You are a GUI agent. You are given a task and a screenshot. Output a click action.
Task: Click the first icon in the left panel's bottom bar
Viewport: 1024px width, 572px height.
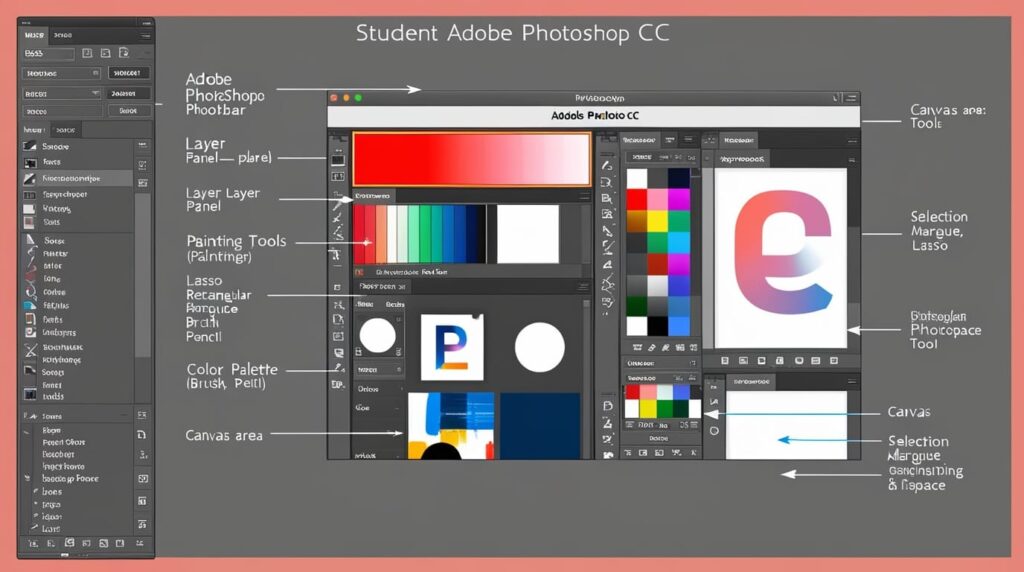33,543
